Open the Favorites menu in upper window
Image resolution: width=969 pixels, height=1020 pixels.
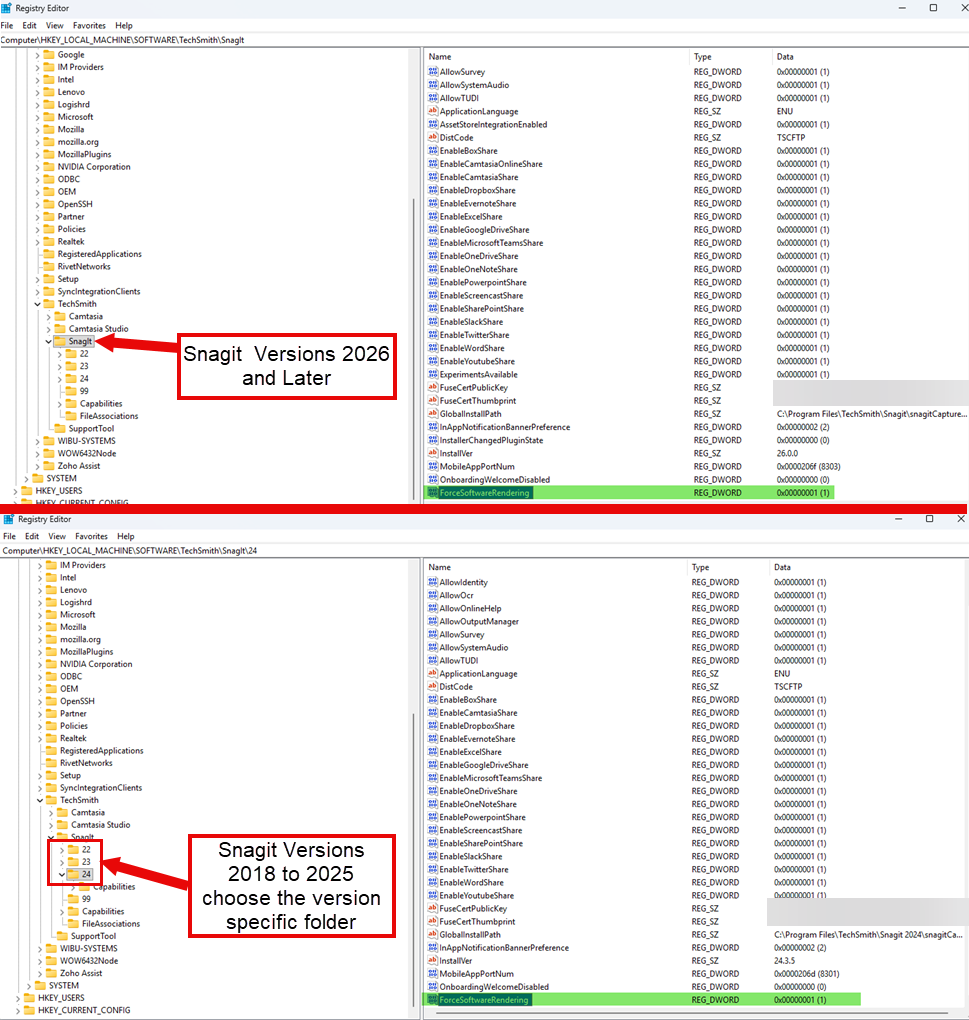pos(87,25)
